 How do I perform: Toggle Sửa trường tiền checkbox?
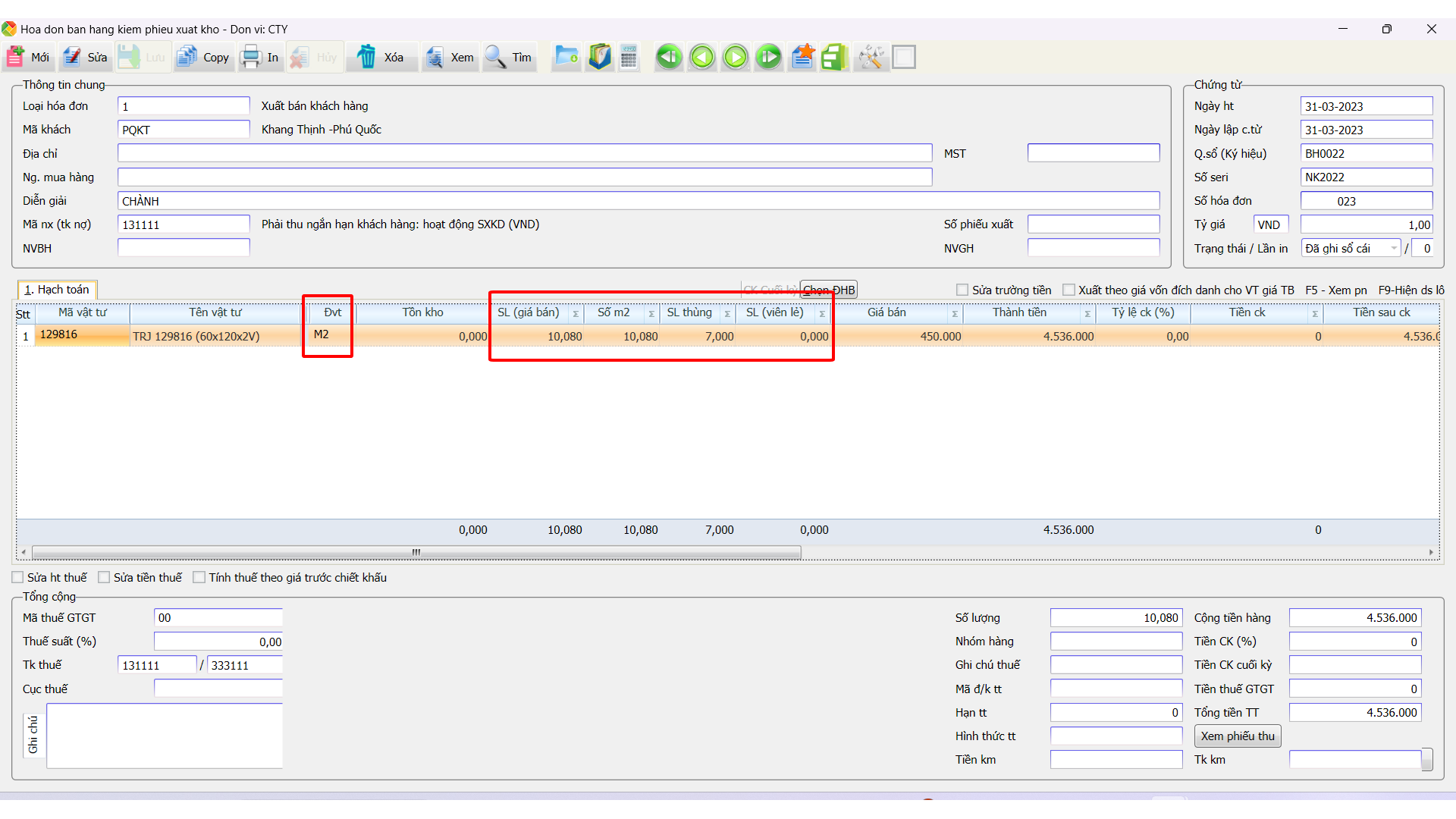click(962, 290)
